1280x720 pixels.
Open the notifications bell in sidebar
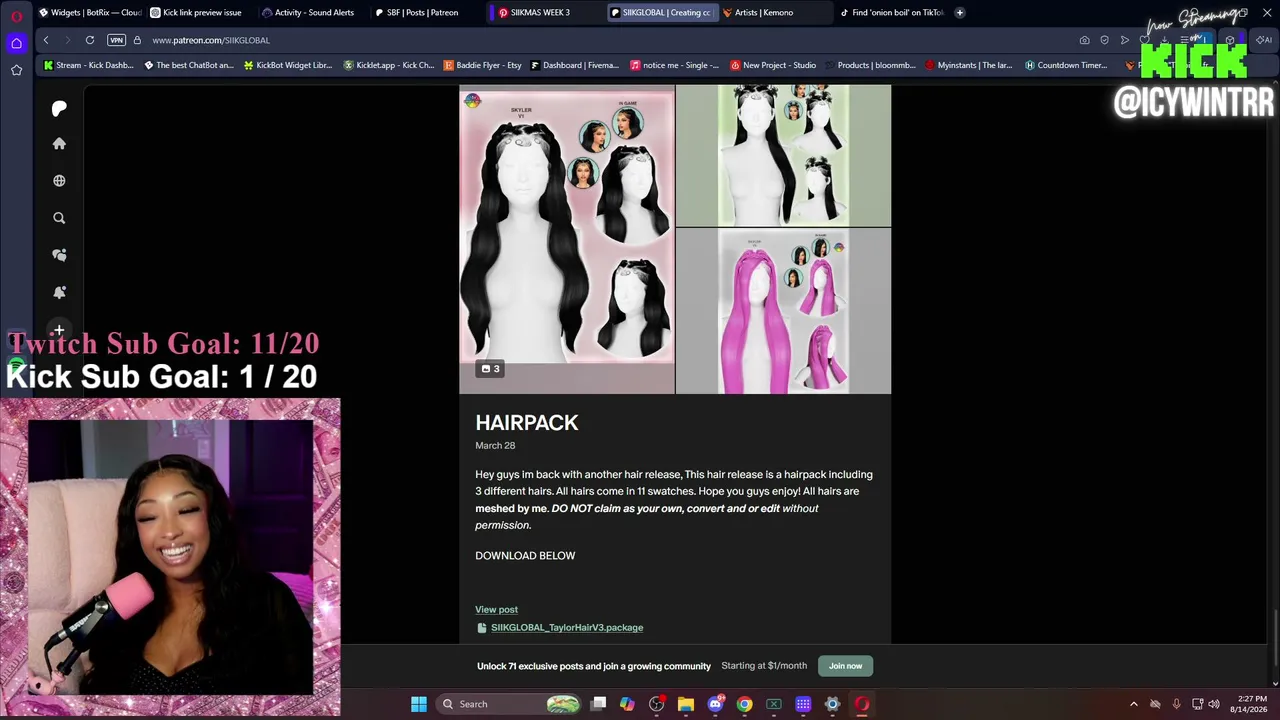59,292
